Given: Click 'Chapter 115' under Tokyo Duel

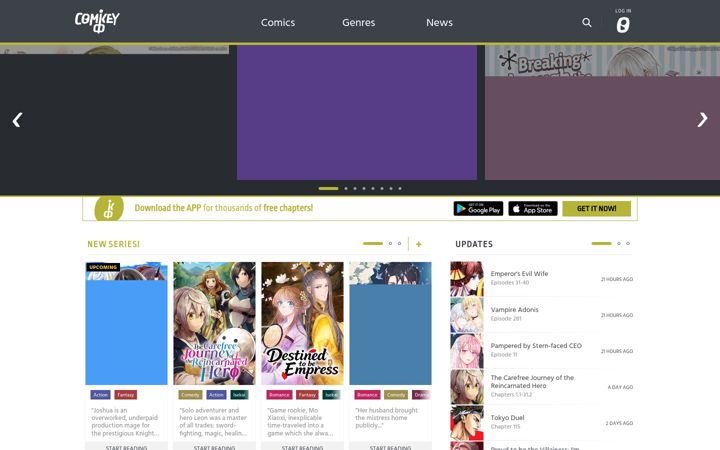Looking at the screenshot, I should [505, 427].
